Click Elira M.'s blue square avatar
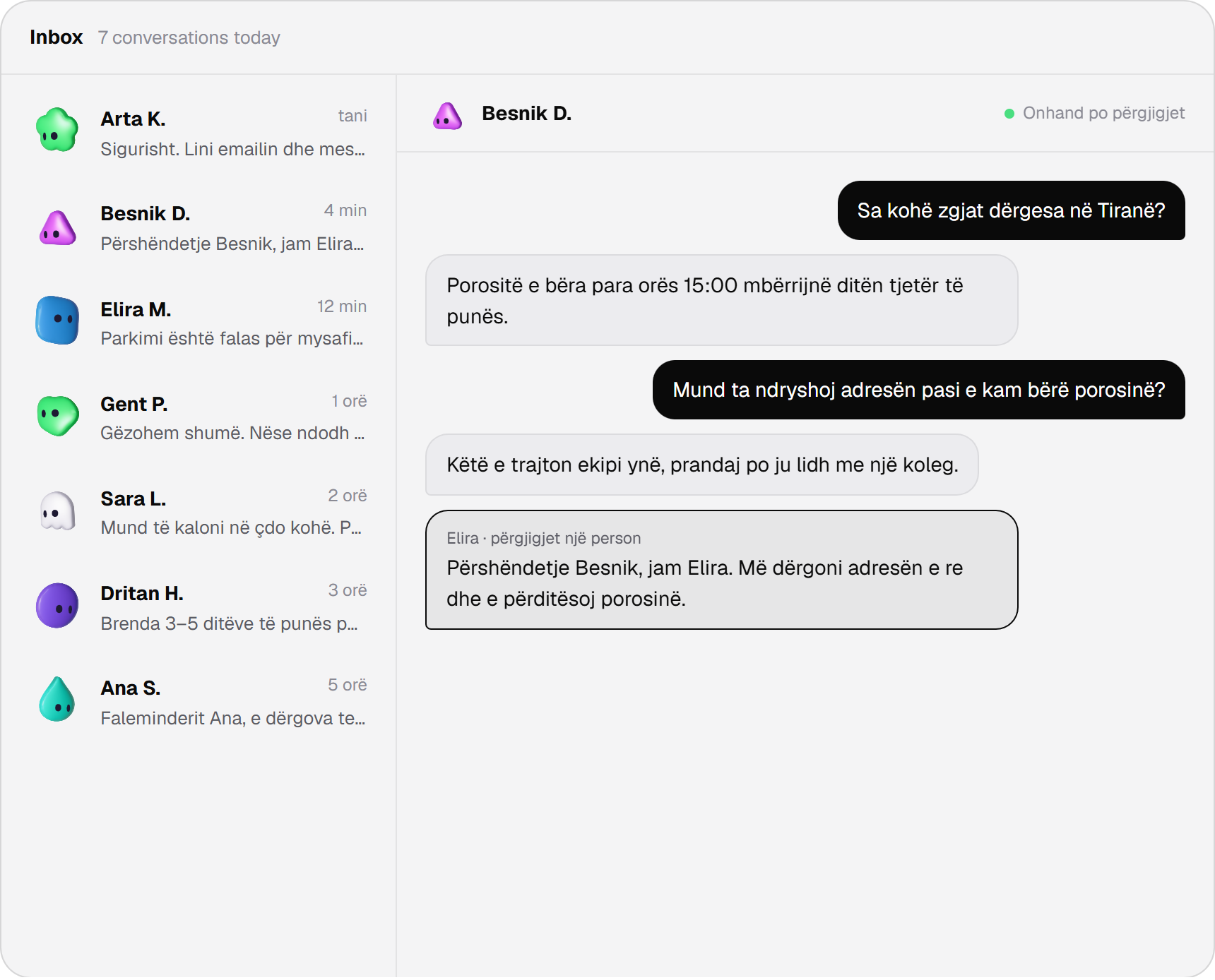Screen dimensions: 1215x980 [x=57, y=320]
